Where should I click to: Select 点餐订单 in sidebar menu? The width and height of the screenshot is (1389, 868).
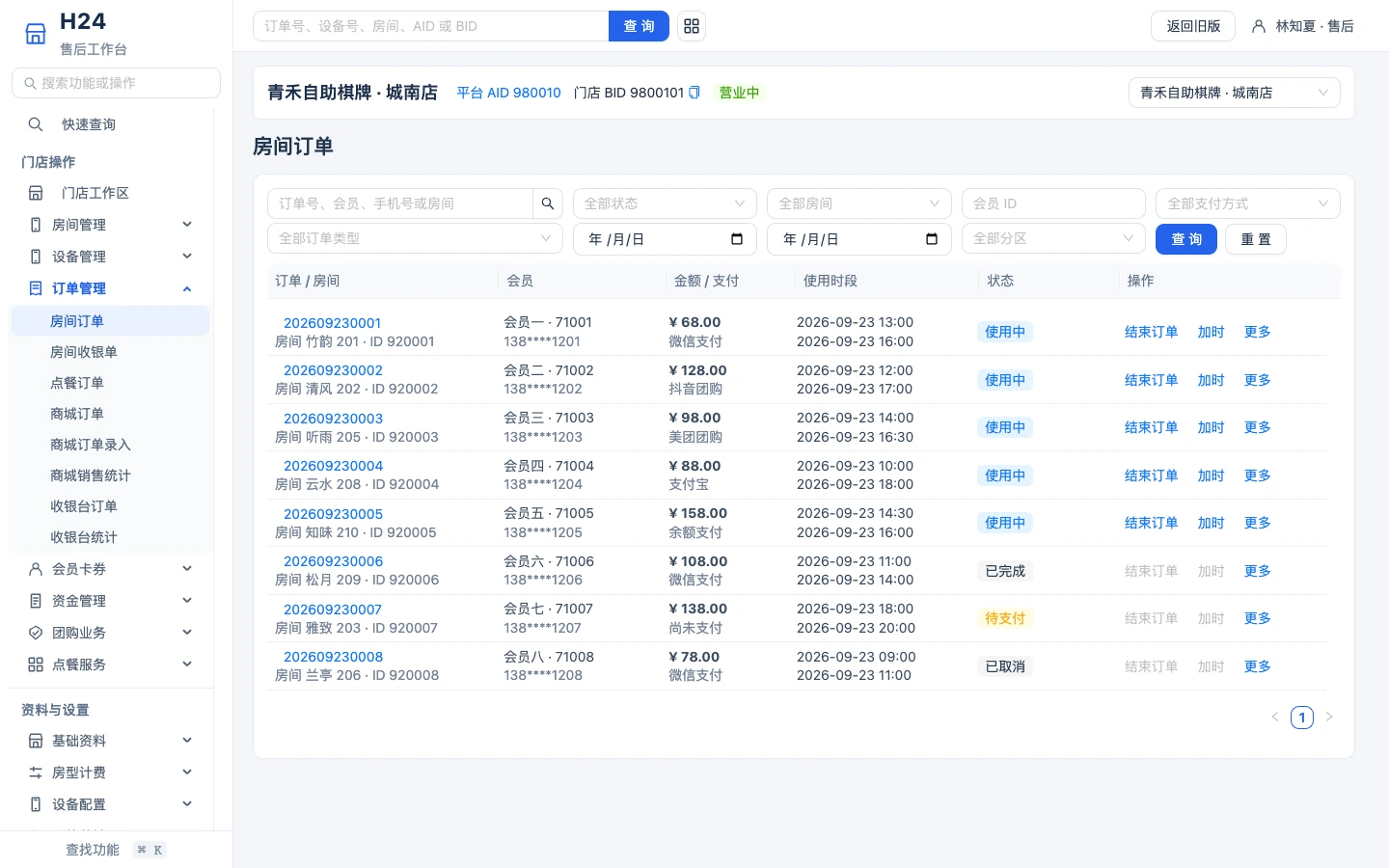(x=110, y=383)
